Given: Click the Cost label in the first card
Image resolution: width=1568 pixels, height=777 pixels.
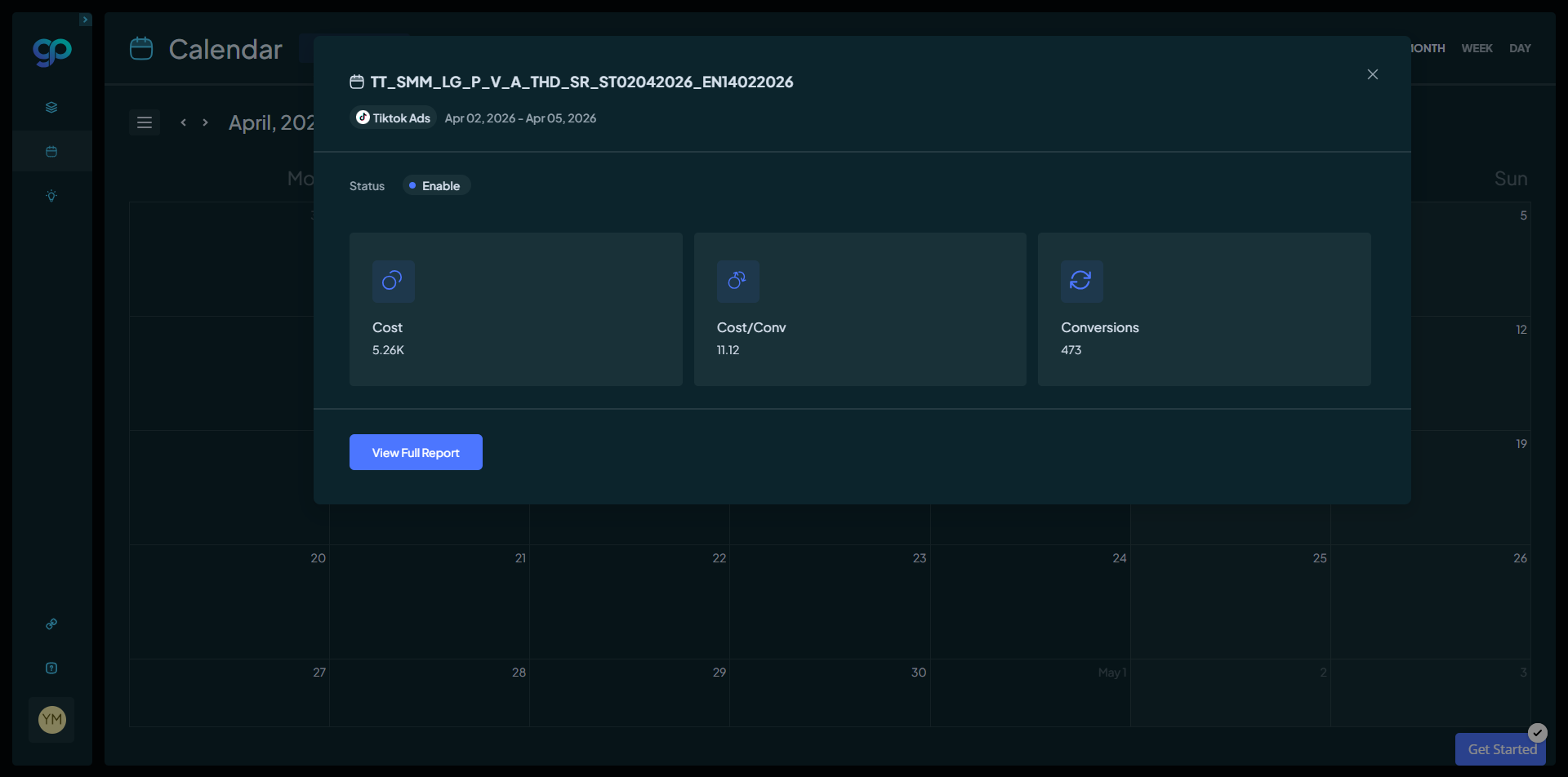Looking at the screenshot, I should (387, 327).
